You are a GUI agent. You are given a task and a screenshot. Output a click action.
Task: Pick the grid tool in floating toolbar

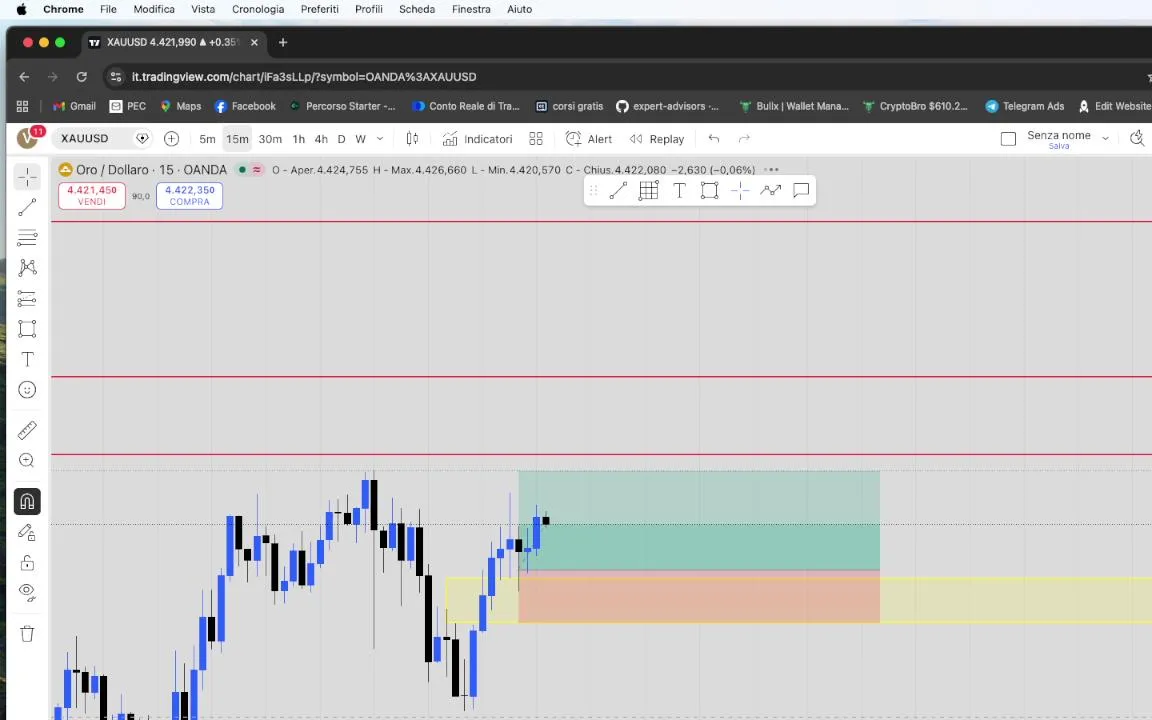click(x=648, y=191)
